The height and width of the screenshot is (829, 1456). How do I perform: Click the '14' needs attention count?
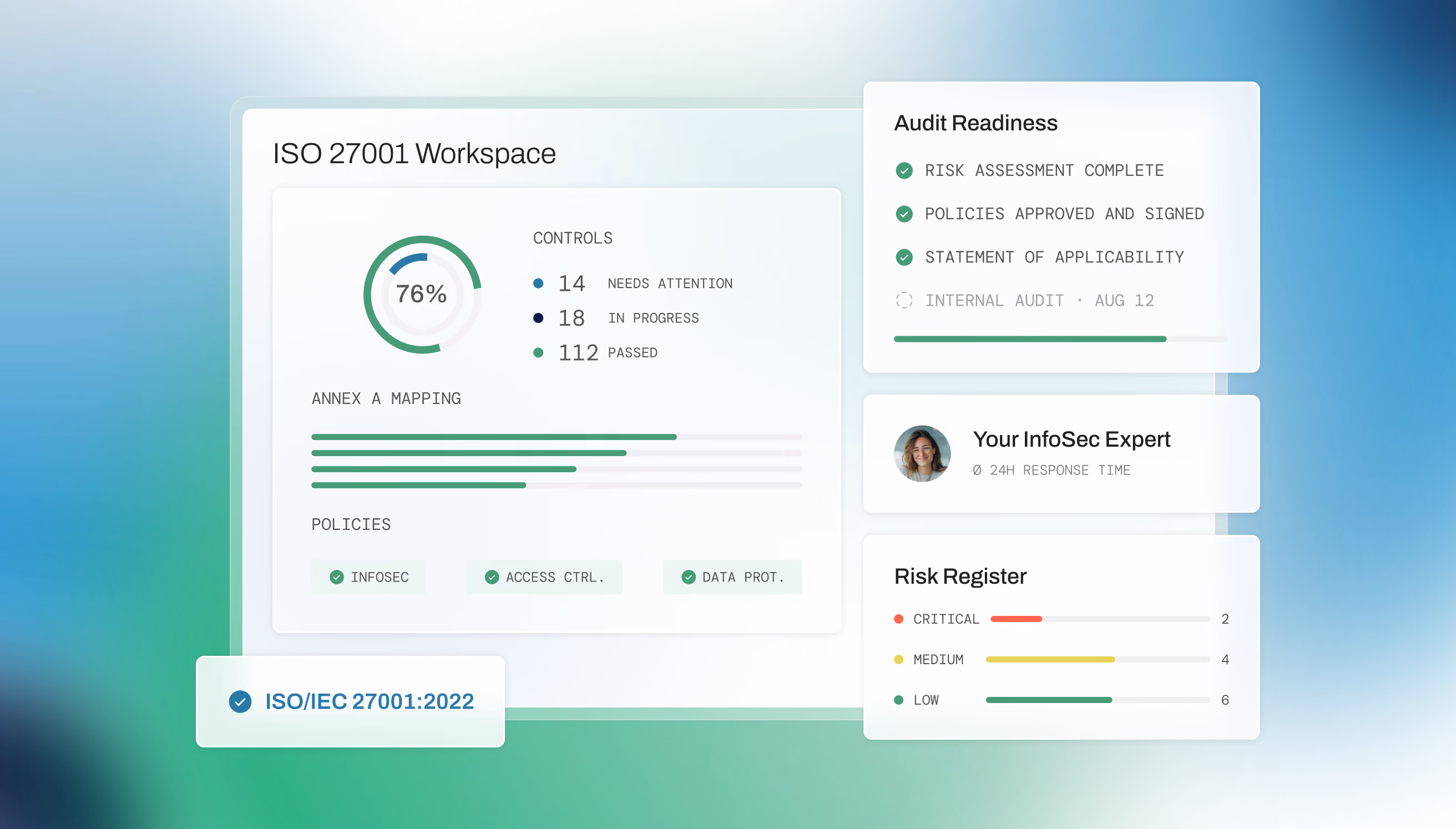coord(572,283)
